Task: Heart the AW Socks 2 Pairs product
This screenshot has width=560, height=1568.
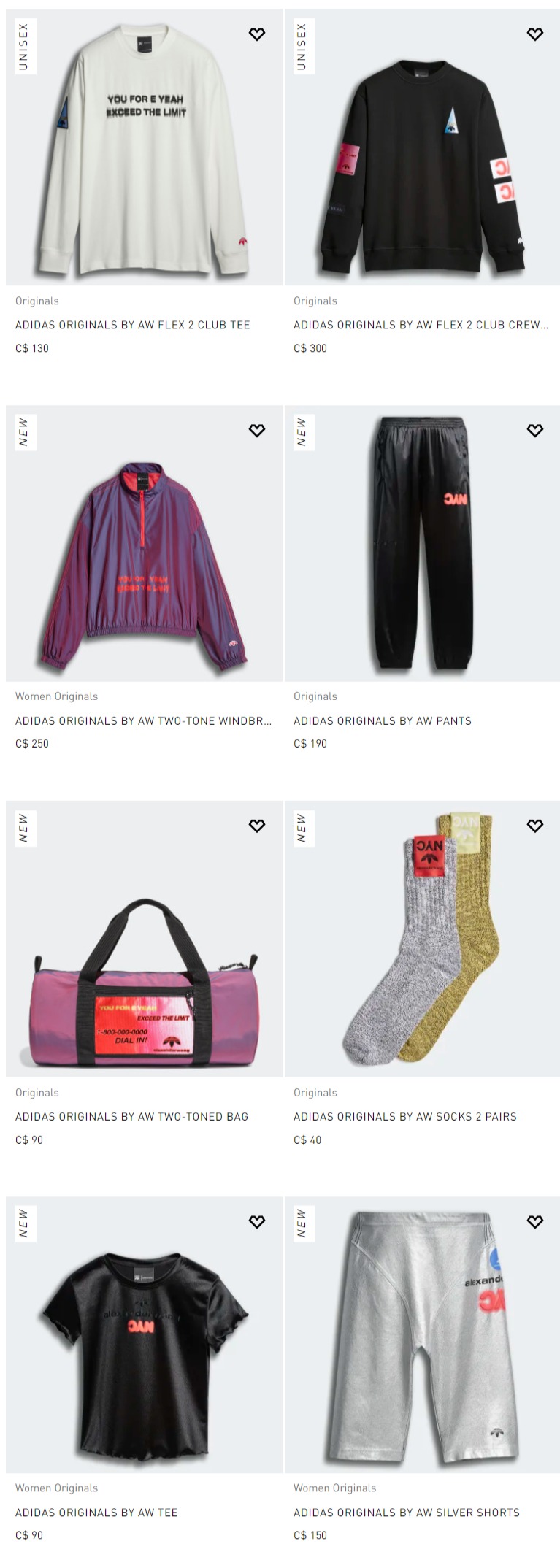Action: [535, 826]
